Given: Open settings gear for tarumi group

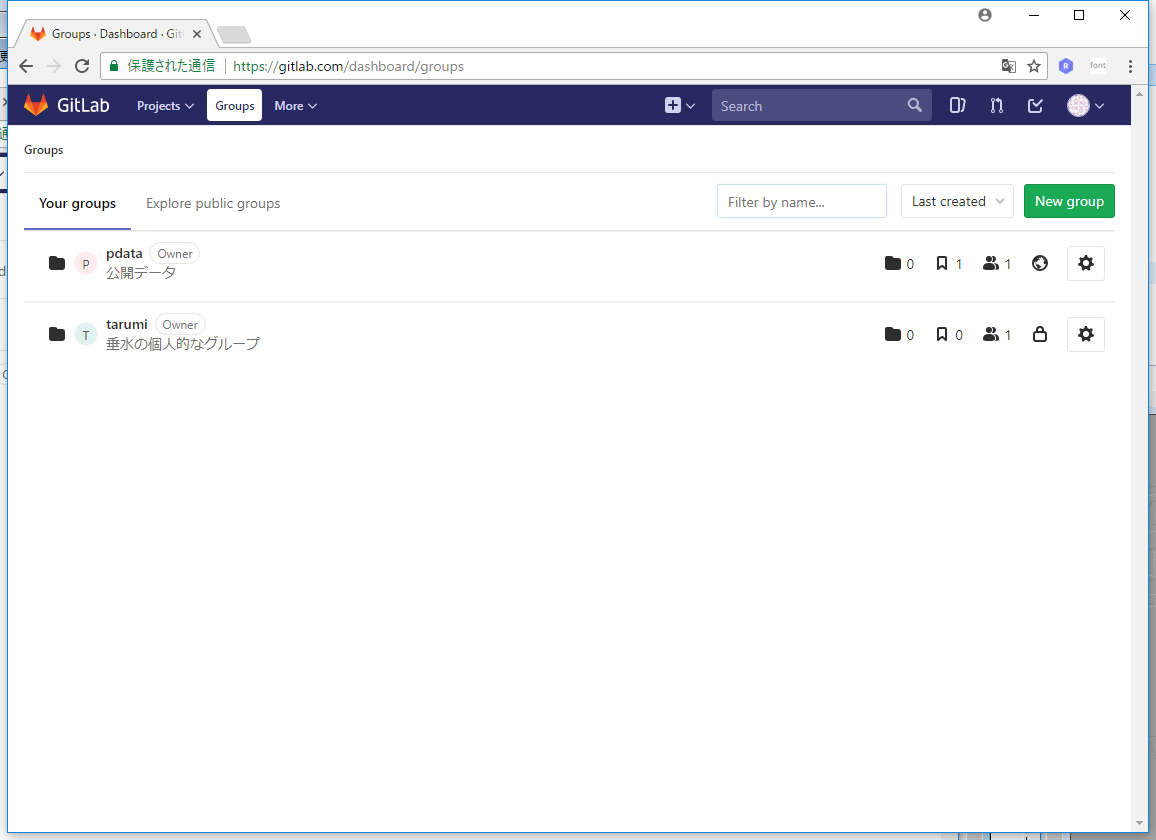Looking at the screenshot, I should 1086,334.
